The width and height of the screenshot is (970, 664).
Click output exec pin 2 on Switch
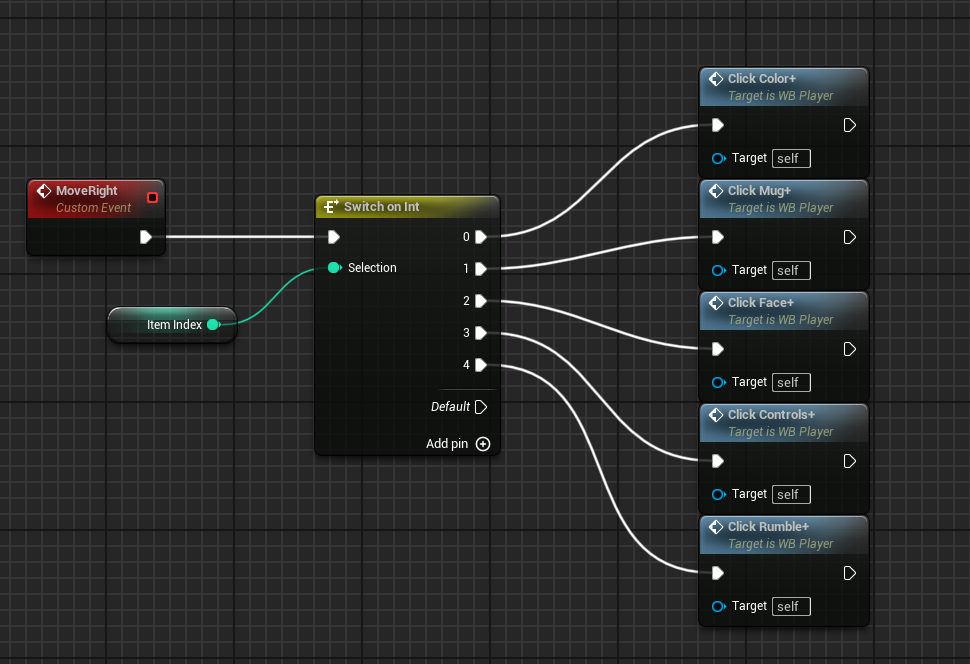pyautogui.click(x=481, y=301)
